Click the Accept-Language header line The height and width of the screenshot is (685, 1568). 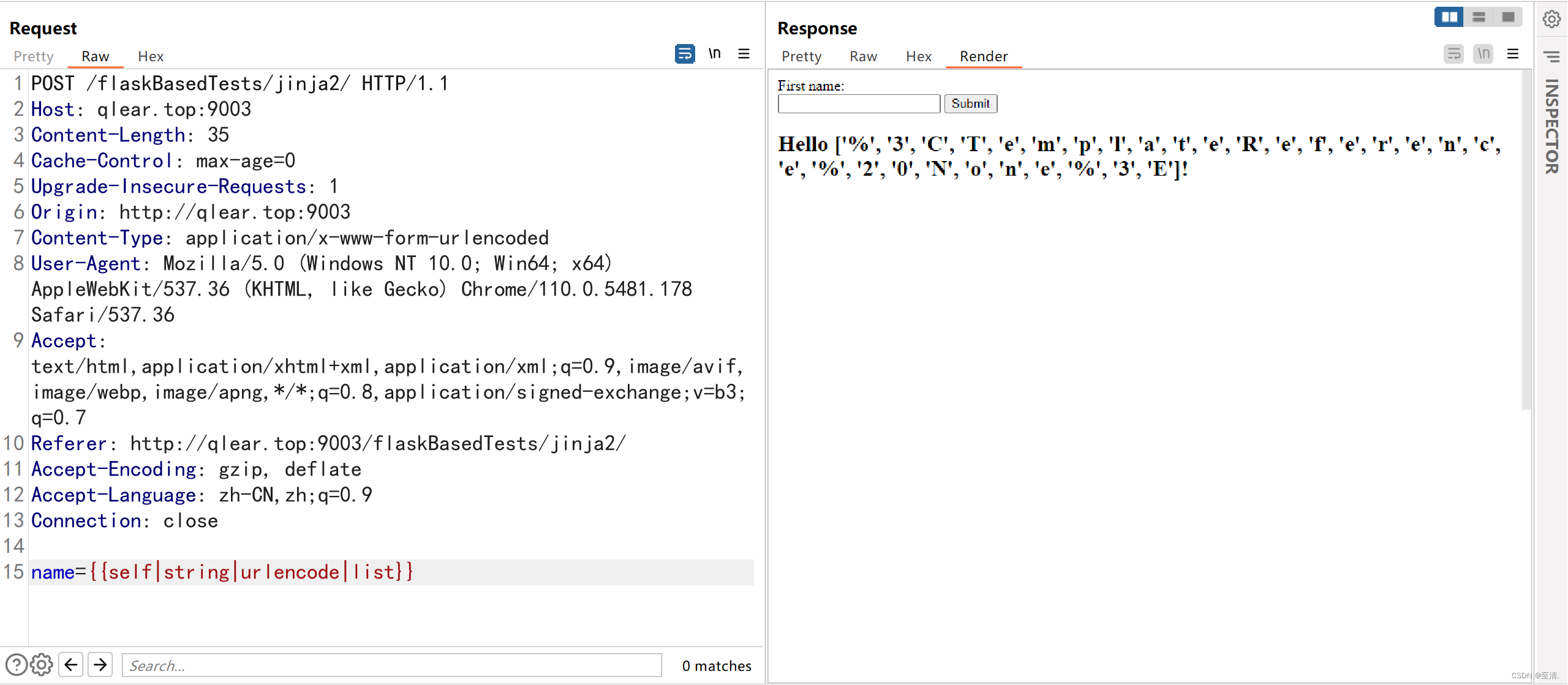(202, 495)
